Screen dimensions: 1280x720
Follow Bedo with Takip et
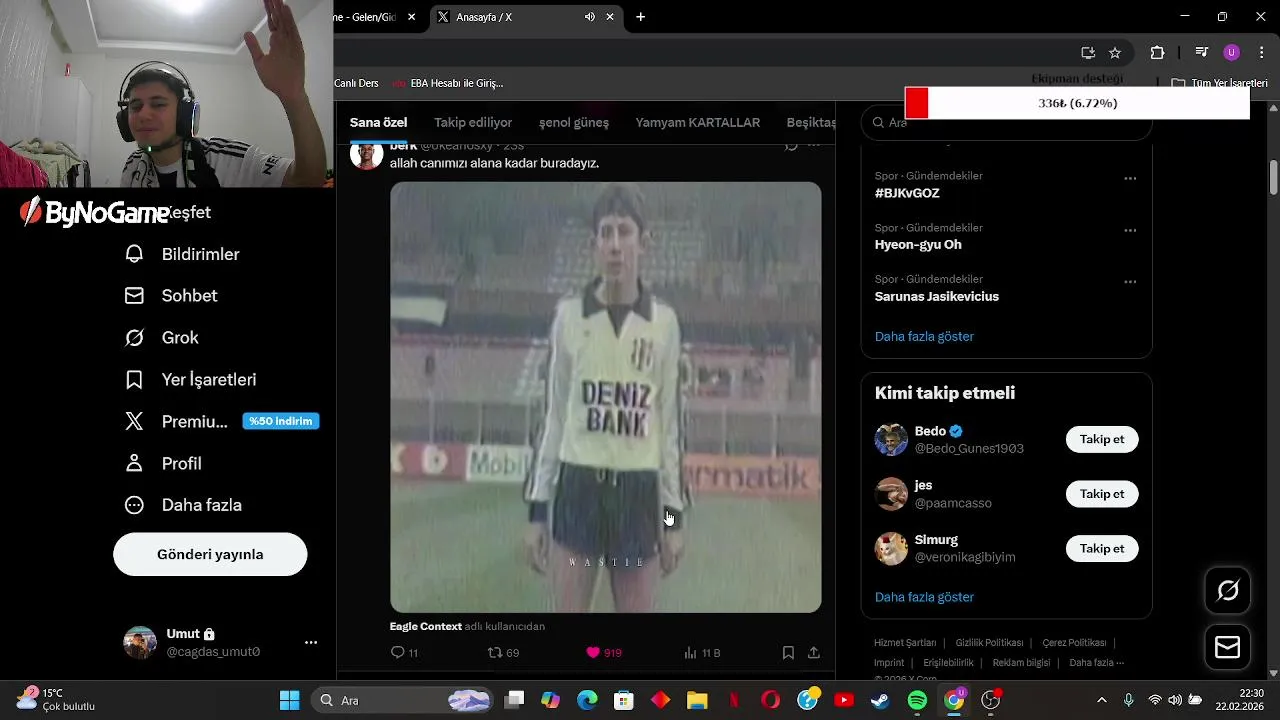pos(1102,439)
